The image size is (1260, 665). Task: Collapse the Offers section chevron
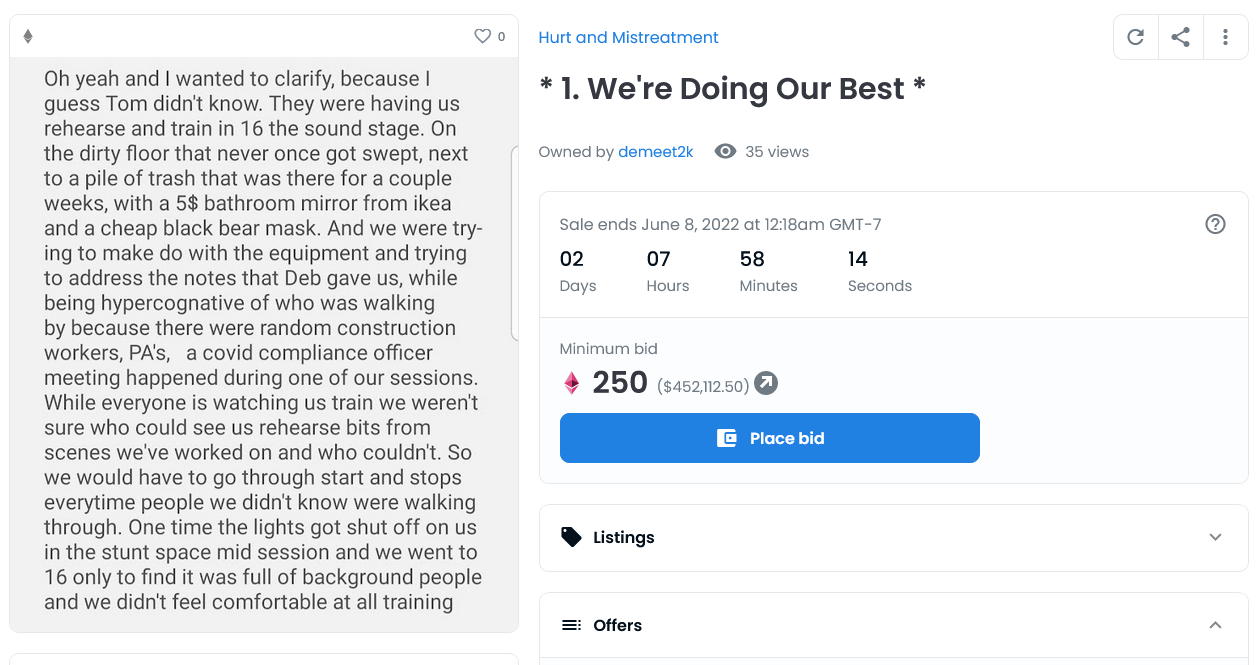[1215, 625]
